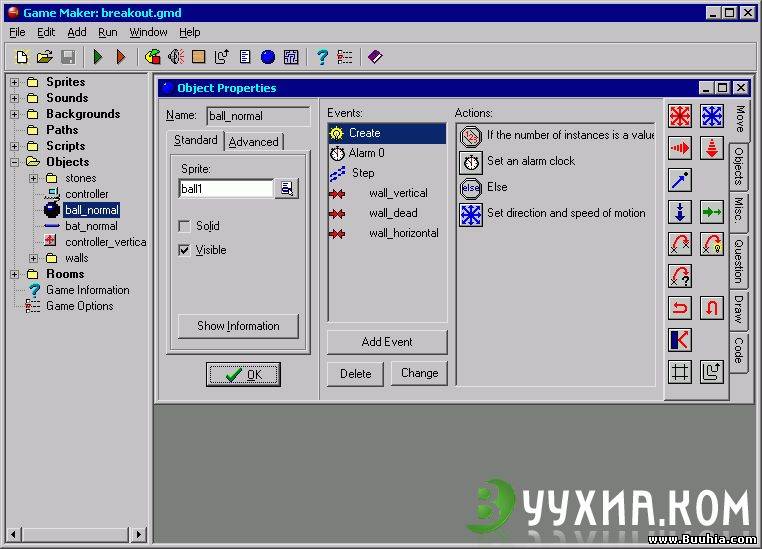
Task: Click the Delete event button
Action: [x=355, y=374]
